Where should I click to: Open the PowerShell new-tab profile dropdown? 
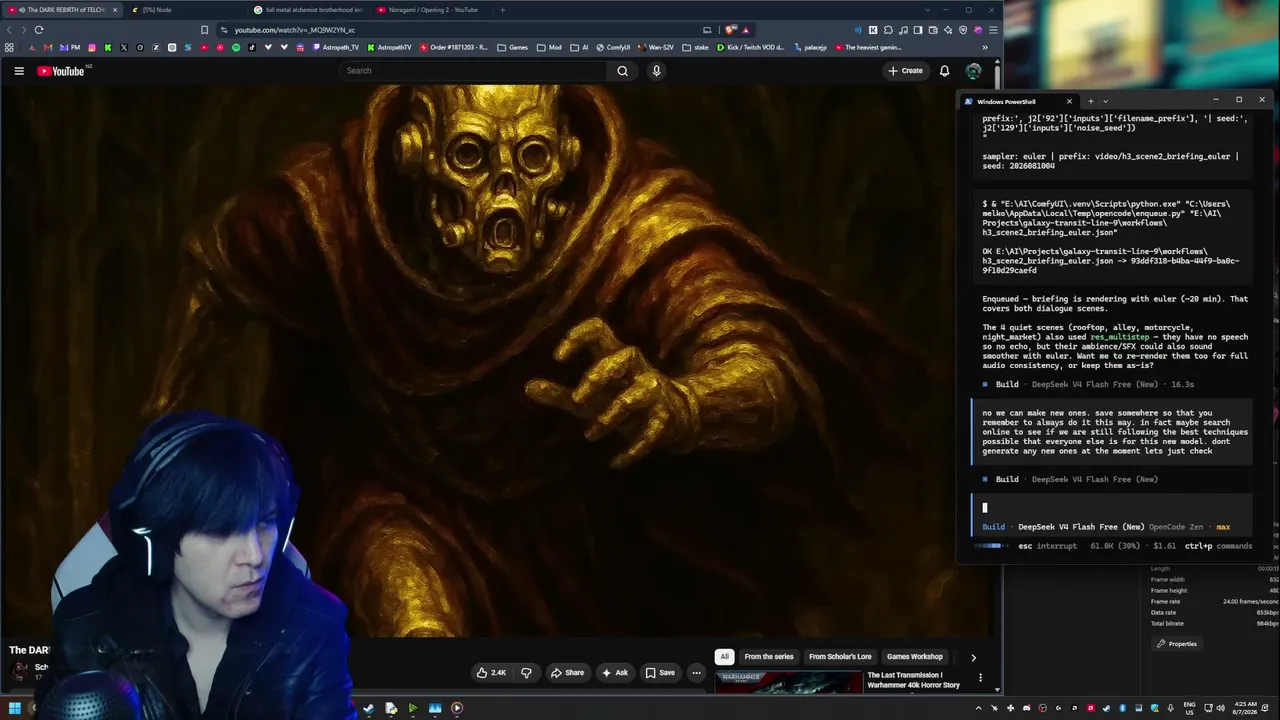1105,101
